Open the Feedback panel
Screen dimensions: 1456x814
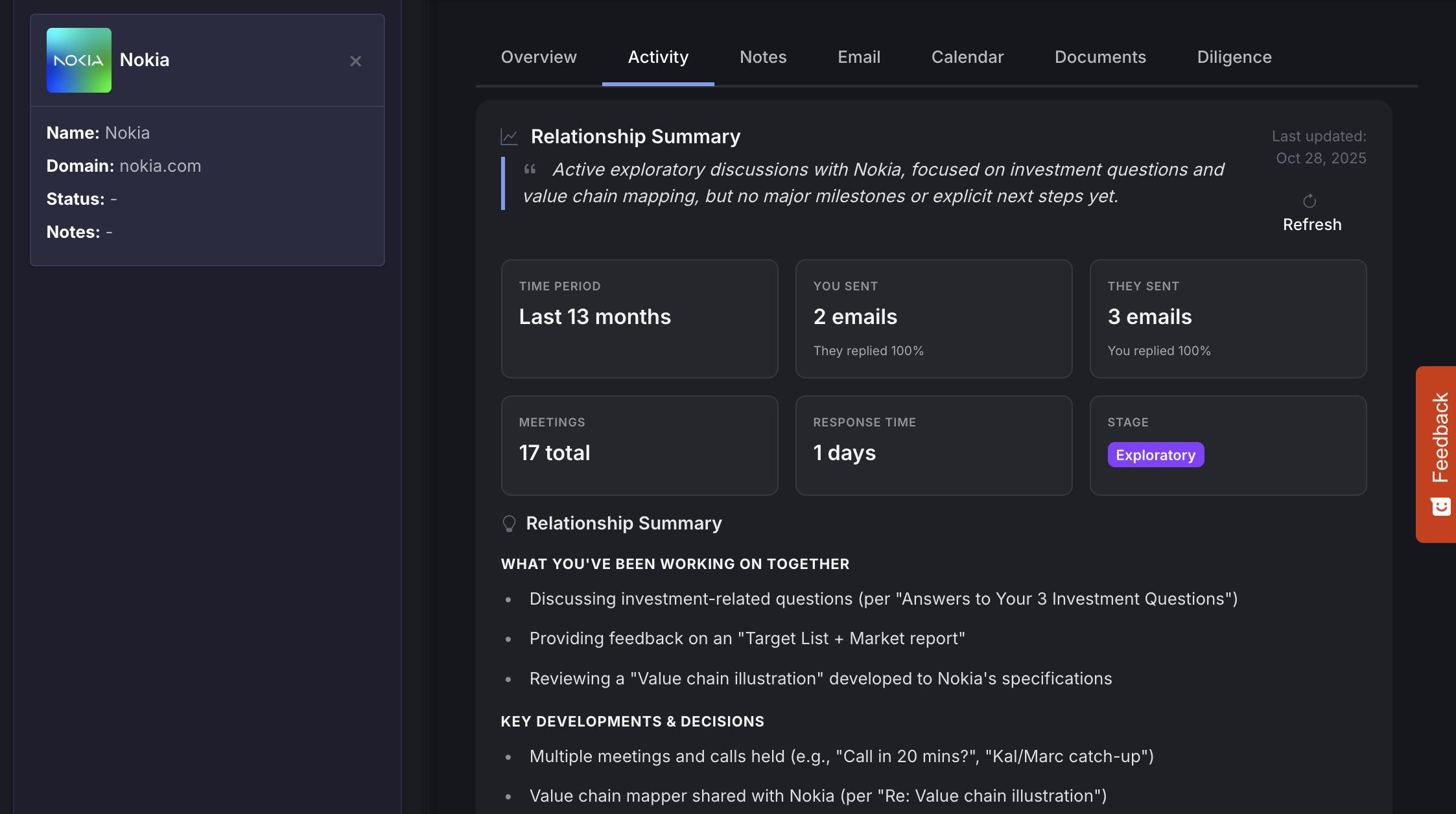pos(1439,434)
